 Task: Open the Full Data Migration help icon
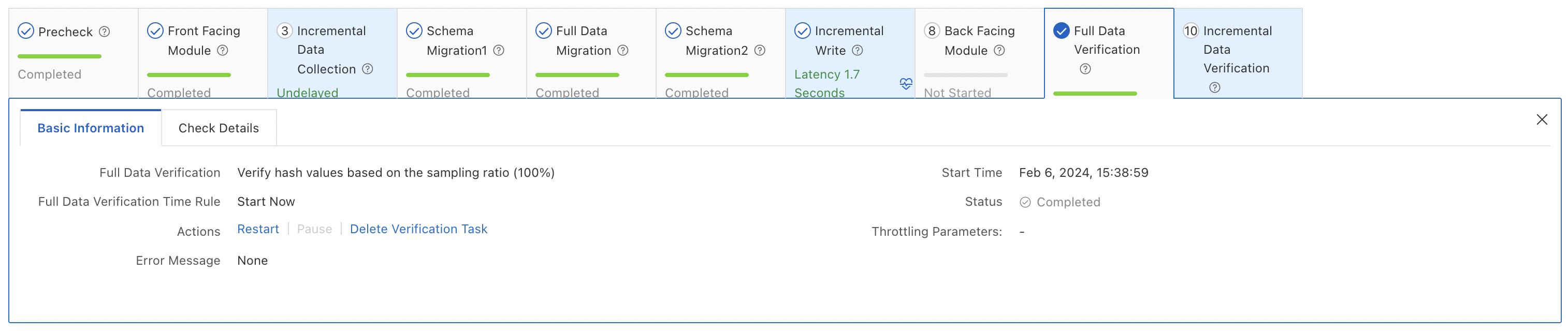click(x=623, y=51)
